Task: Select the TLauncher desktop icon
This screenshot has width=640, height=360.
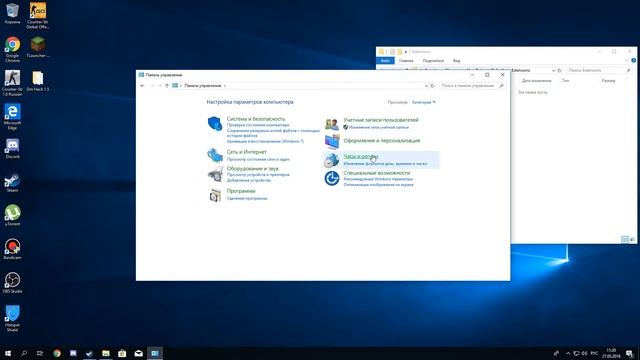Action: coord(38,47)
